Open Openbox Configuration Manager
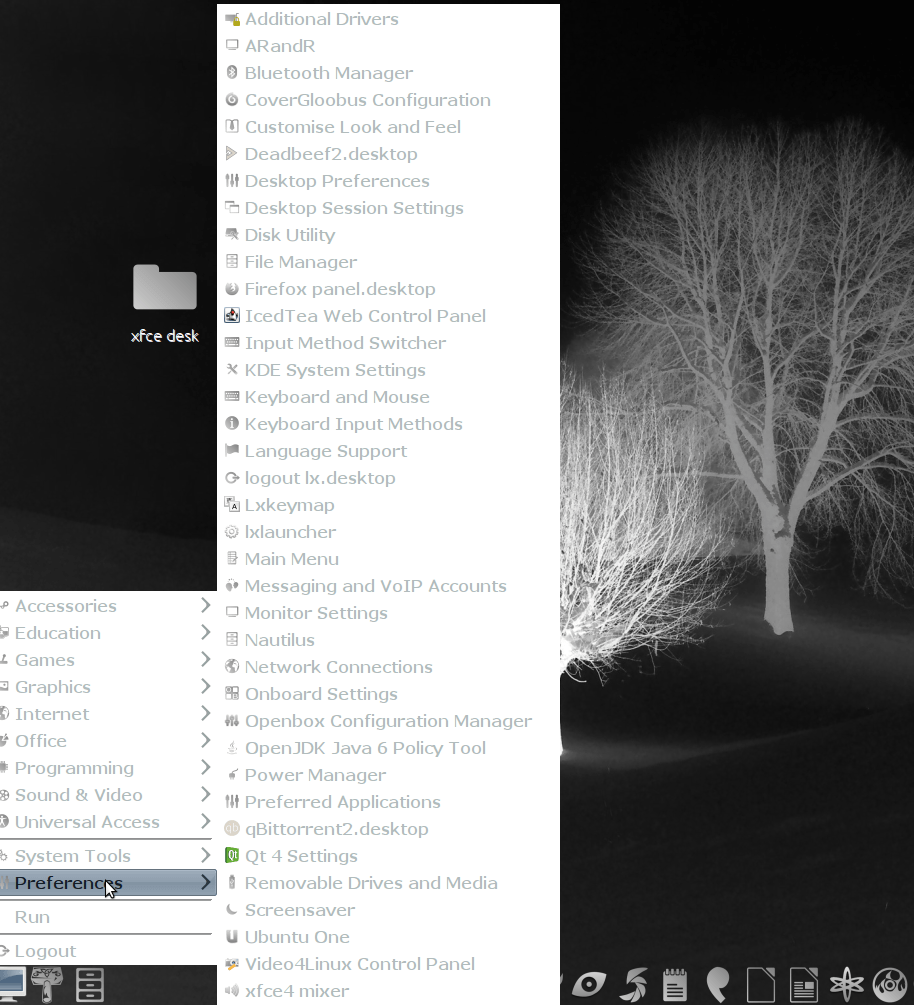This screenshot has height=1005, width=914. tap(388, 721)
